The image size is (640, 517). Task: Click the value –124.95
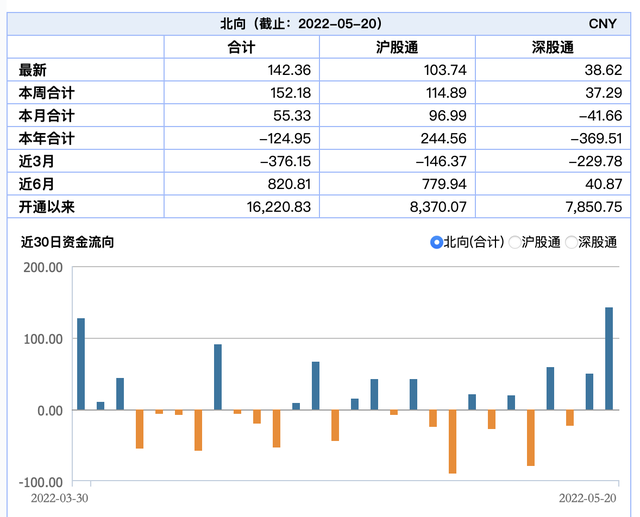click(x=285, y=138)
